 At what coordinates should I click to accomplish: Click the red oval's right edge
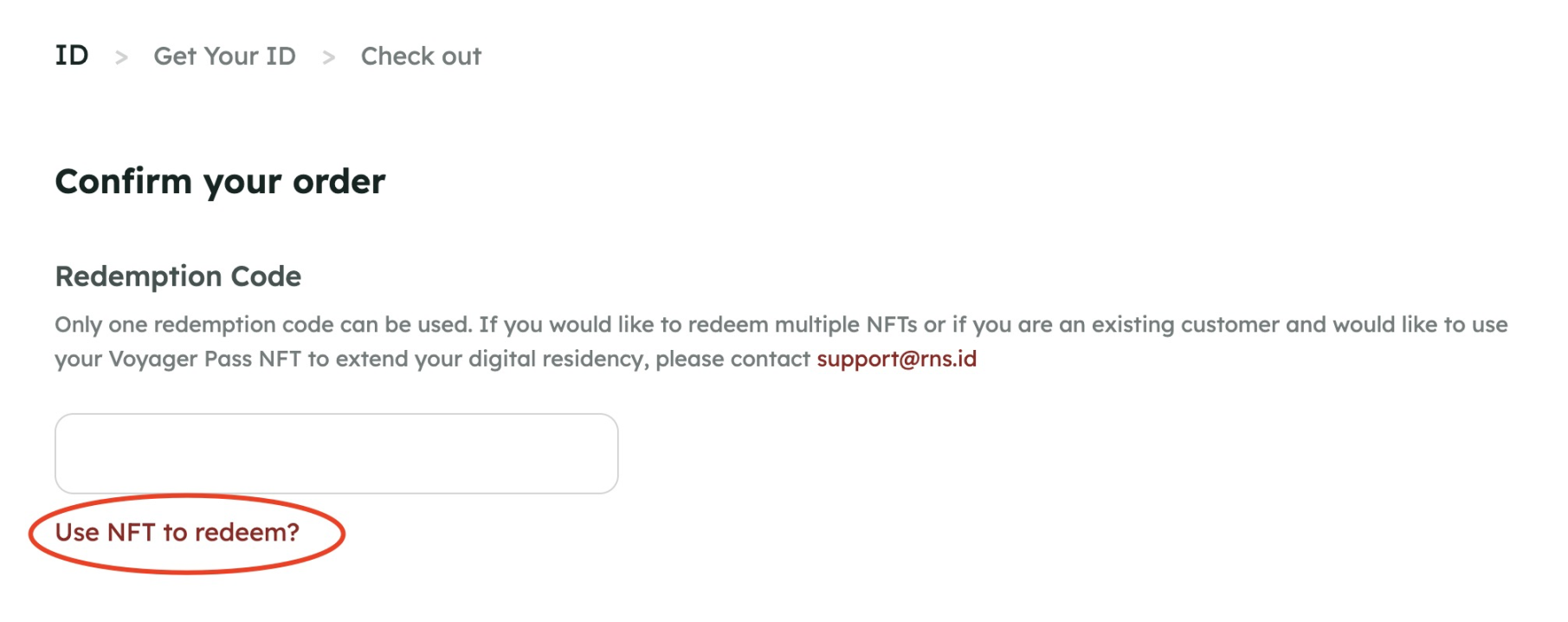tap(344, 534)
